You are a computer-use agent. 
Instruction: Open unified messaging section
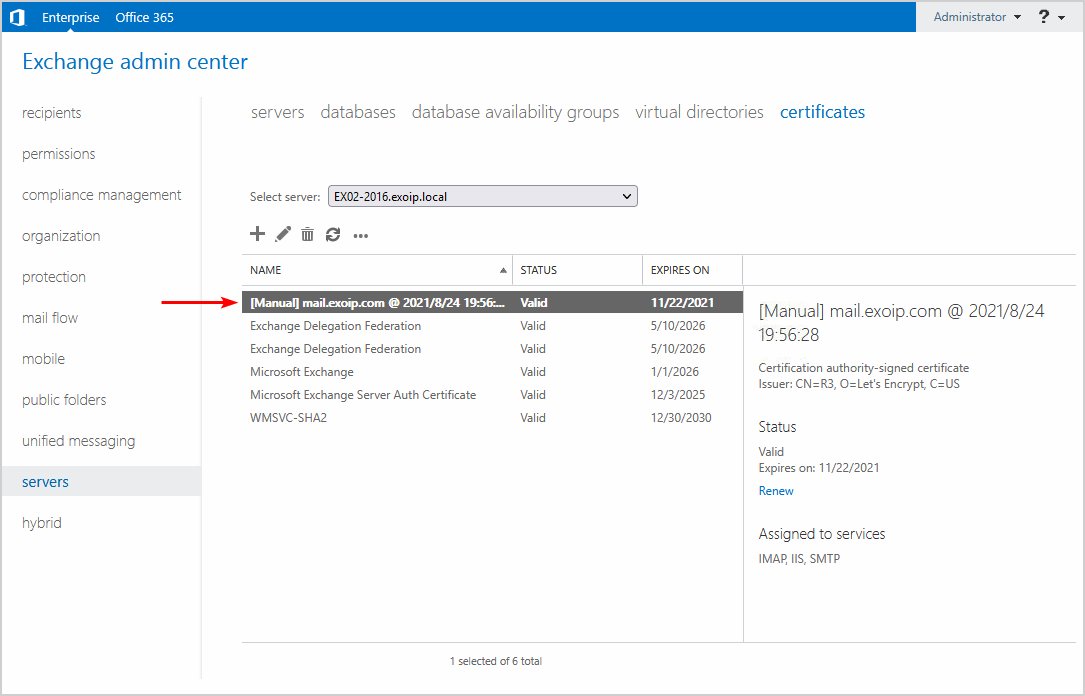pos(79,441)
